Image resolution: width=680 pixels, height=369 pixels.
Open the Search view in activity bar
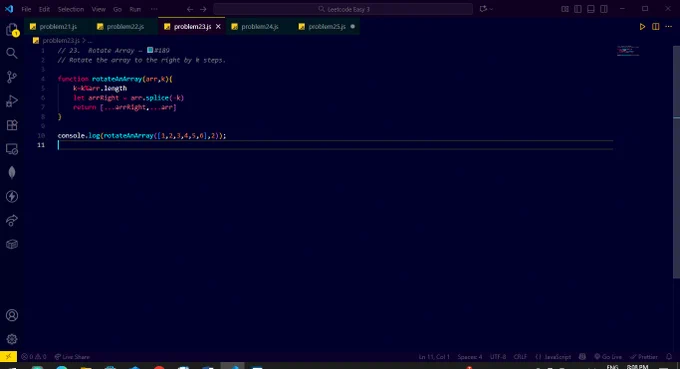pos(12,53)
